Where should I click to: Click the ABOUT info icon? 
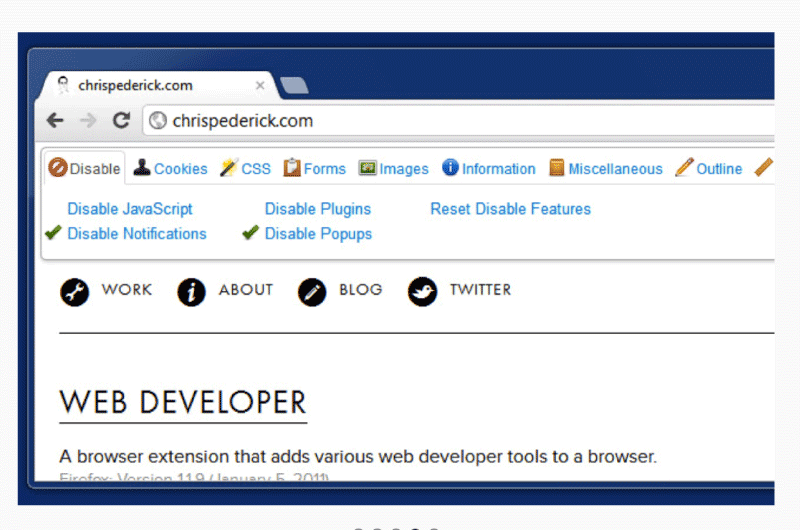coord(191,292)
